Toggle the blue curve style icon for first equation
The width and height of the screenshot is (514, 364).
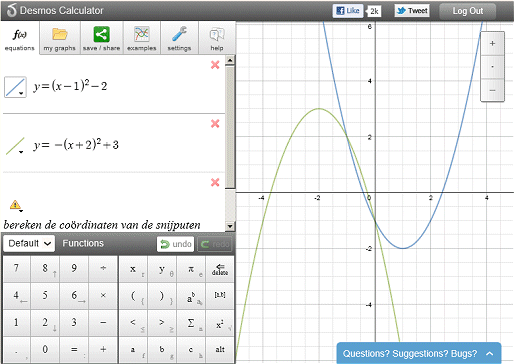(x=15, y=87)
